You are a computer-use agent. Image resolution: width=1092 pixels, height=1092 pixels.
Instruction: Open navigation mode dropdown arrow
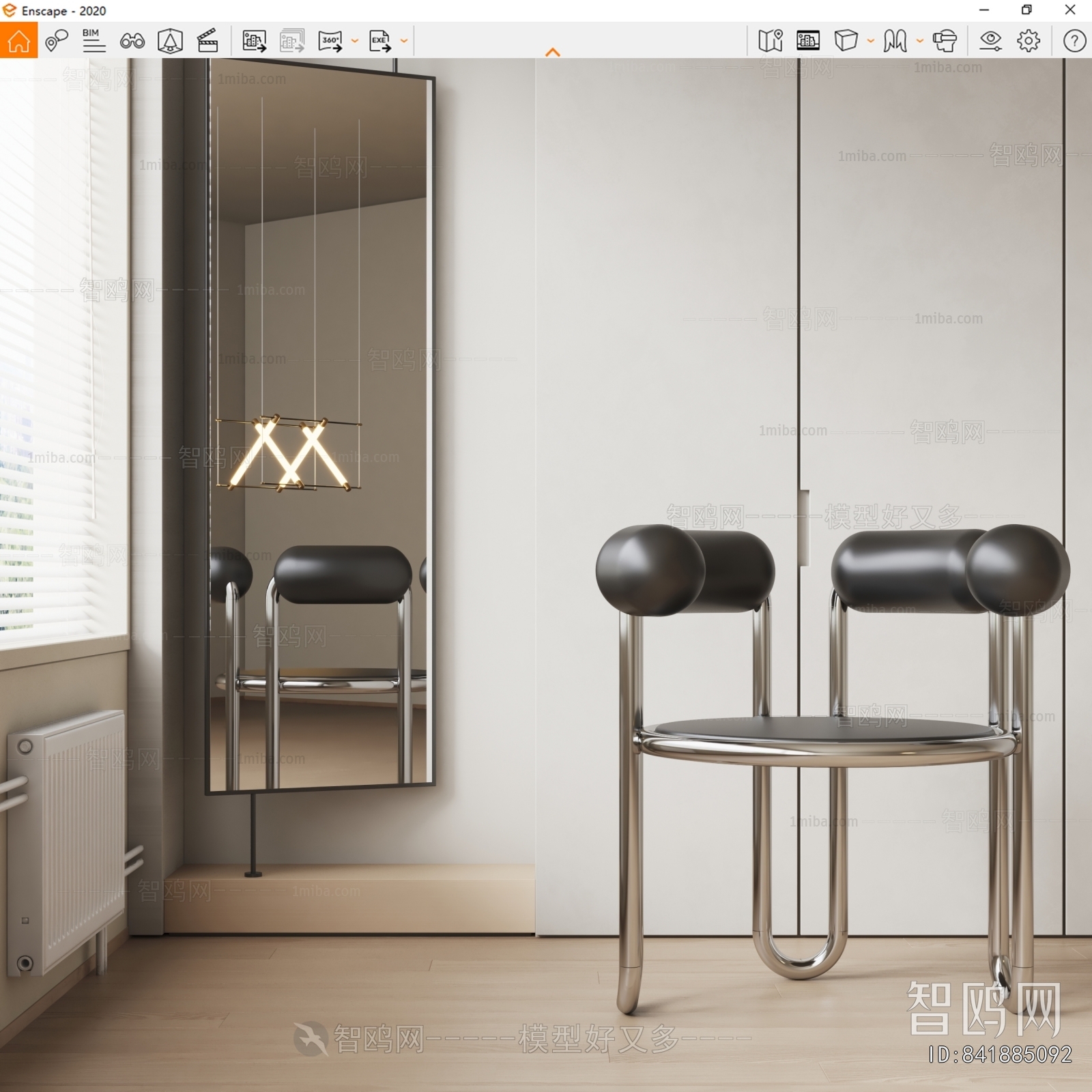point(920,41)
